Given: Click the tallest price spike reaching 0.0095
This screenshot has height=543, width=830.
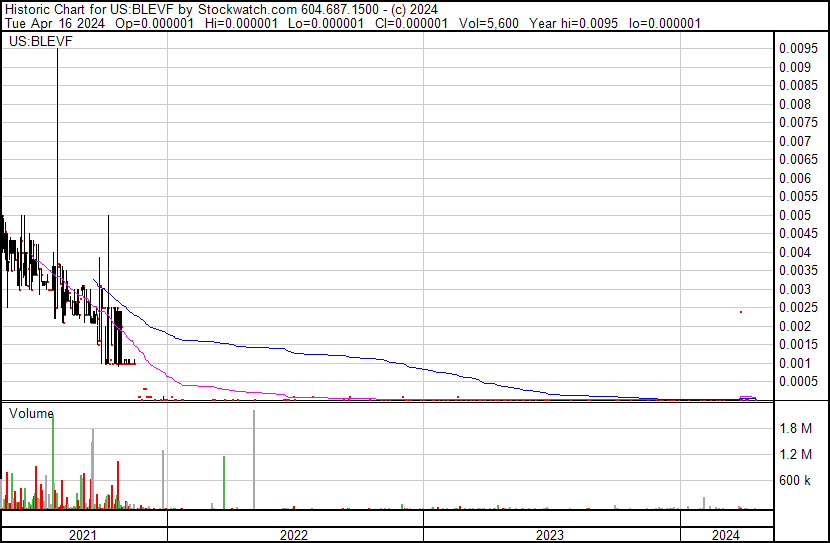Looking at the screenshot, I should tap(58, 159).
